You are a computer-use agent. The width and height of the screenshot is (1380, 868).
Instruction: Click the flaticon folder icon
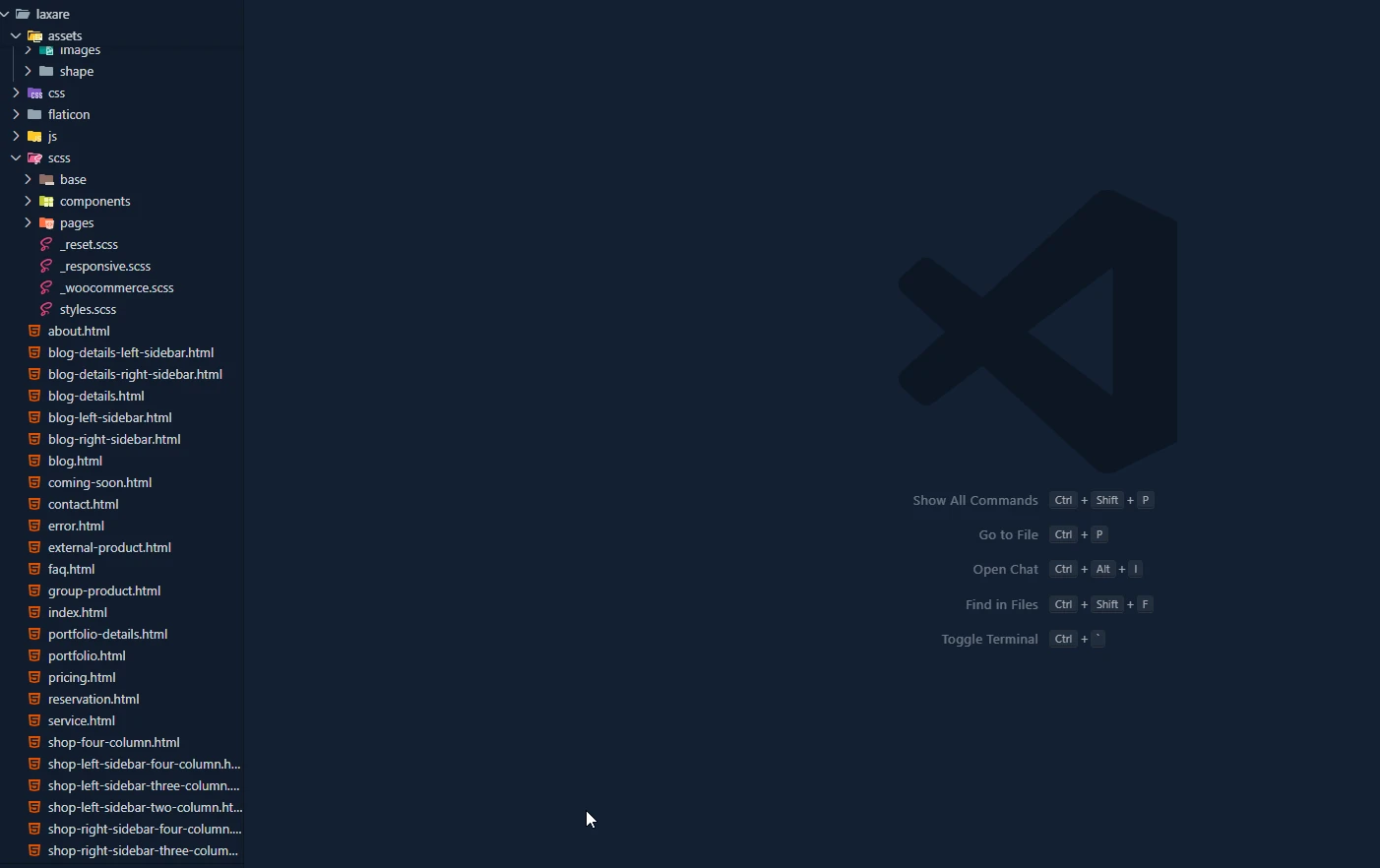(35, 115)
